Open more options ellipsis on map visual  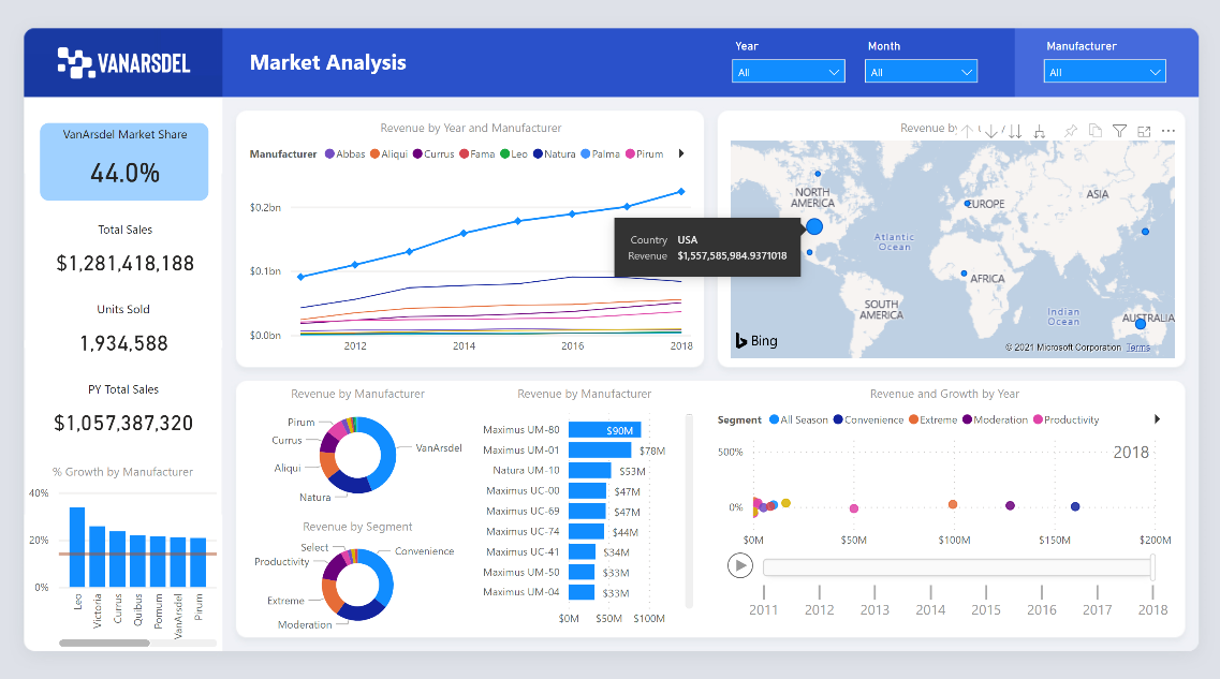1168,131
